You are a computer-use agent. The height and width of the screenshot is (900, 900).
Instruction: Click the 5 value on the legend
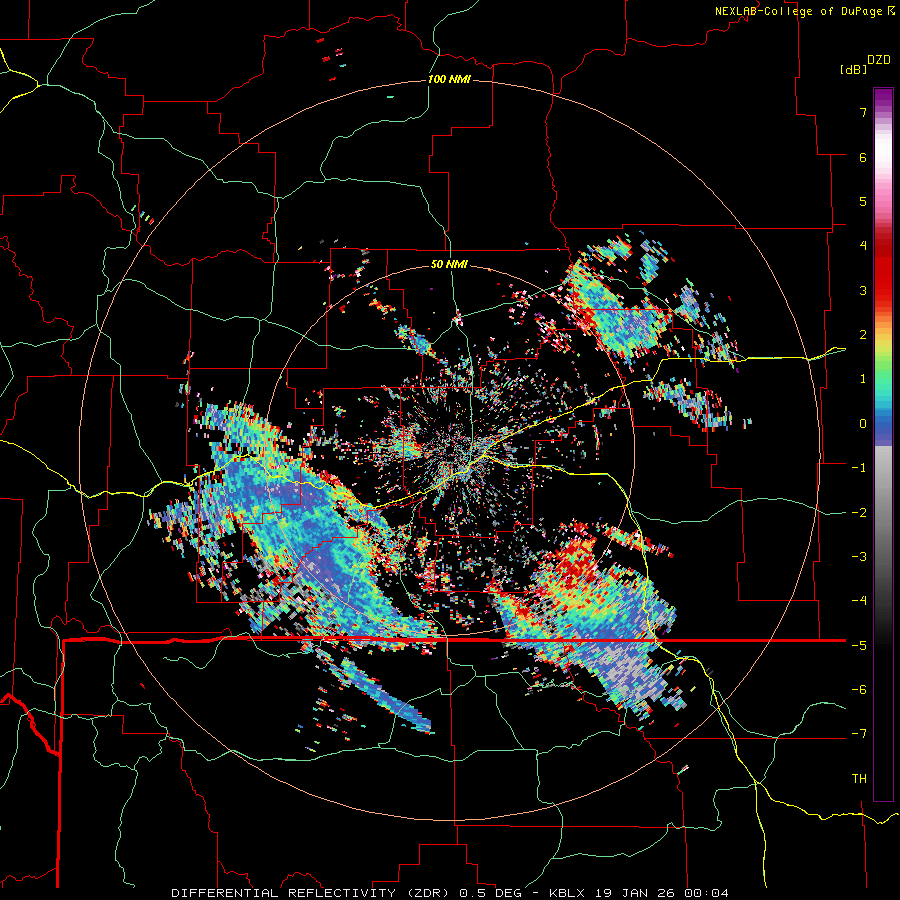(863, 201)
